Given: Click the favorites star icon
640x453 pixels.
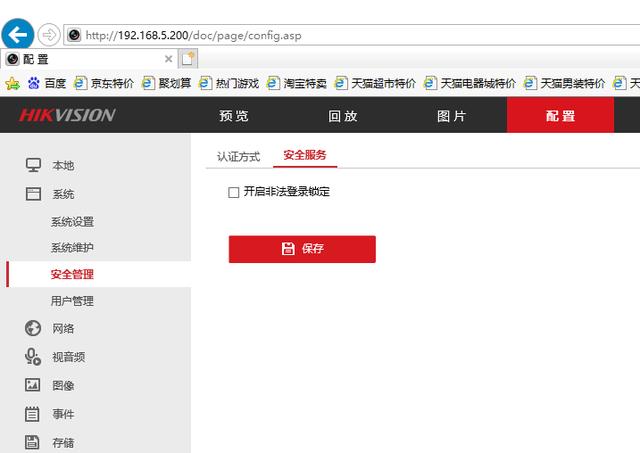Looking at the screenshot, I should [13, 84].
